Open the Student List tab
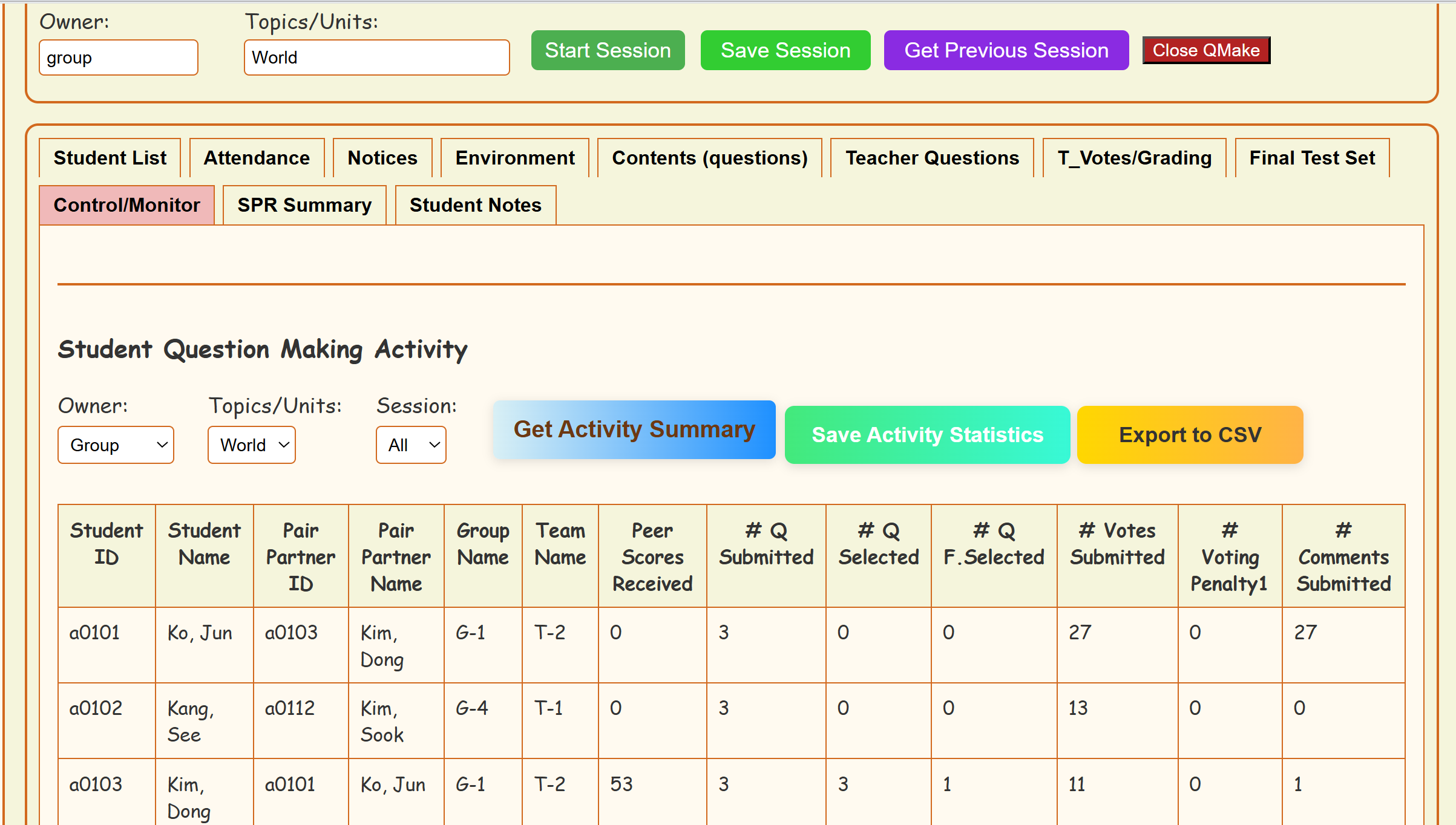1456x825 pixels. (110, 158)
